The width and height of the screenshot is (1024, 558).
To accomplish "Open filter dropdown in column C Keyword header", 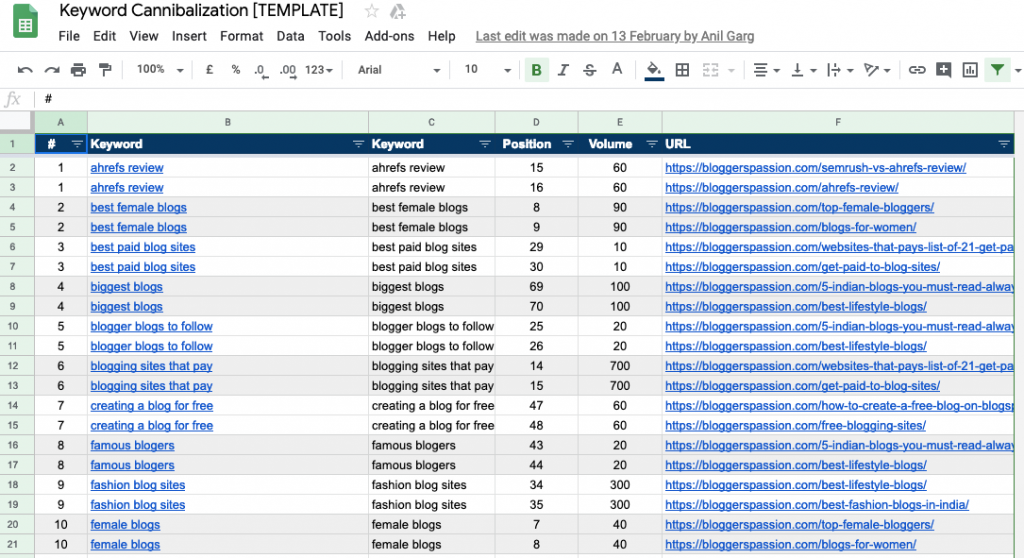I will (x=485, y=144).
